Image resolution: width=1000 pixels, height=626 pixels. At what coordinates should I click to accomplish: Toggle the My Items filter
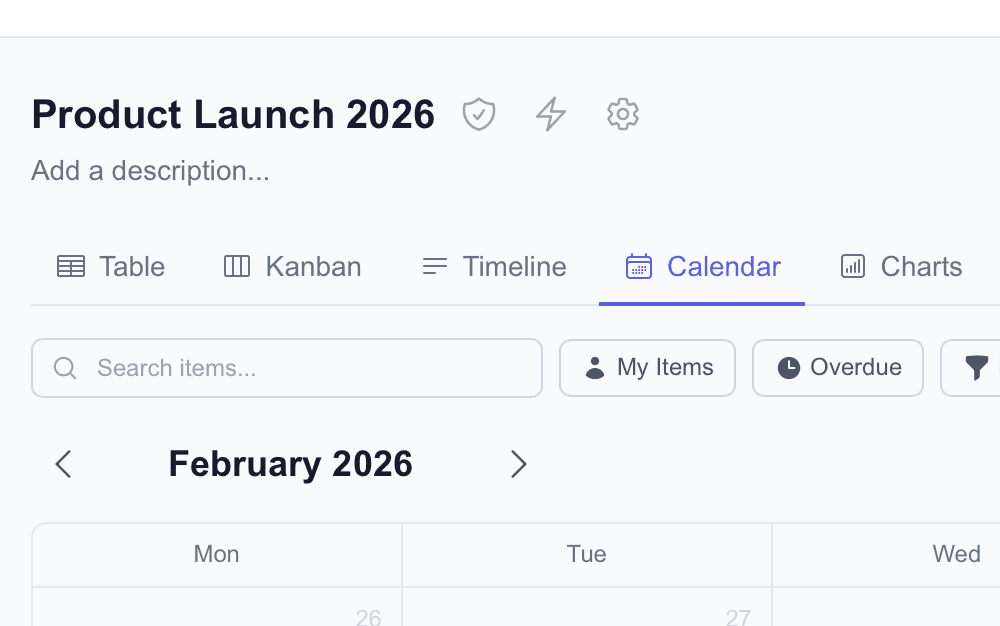pyautogui.click(x=648, y=368)
